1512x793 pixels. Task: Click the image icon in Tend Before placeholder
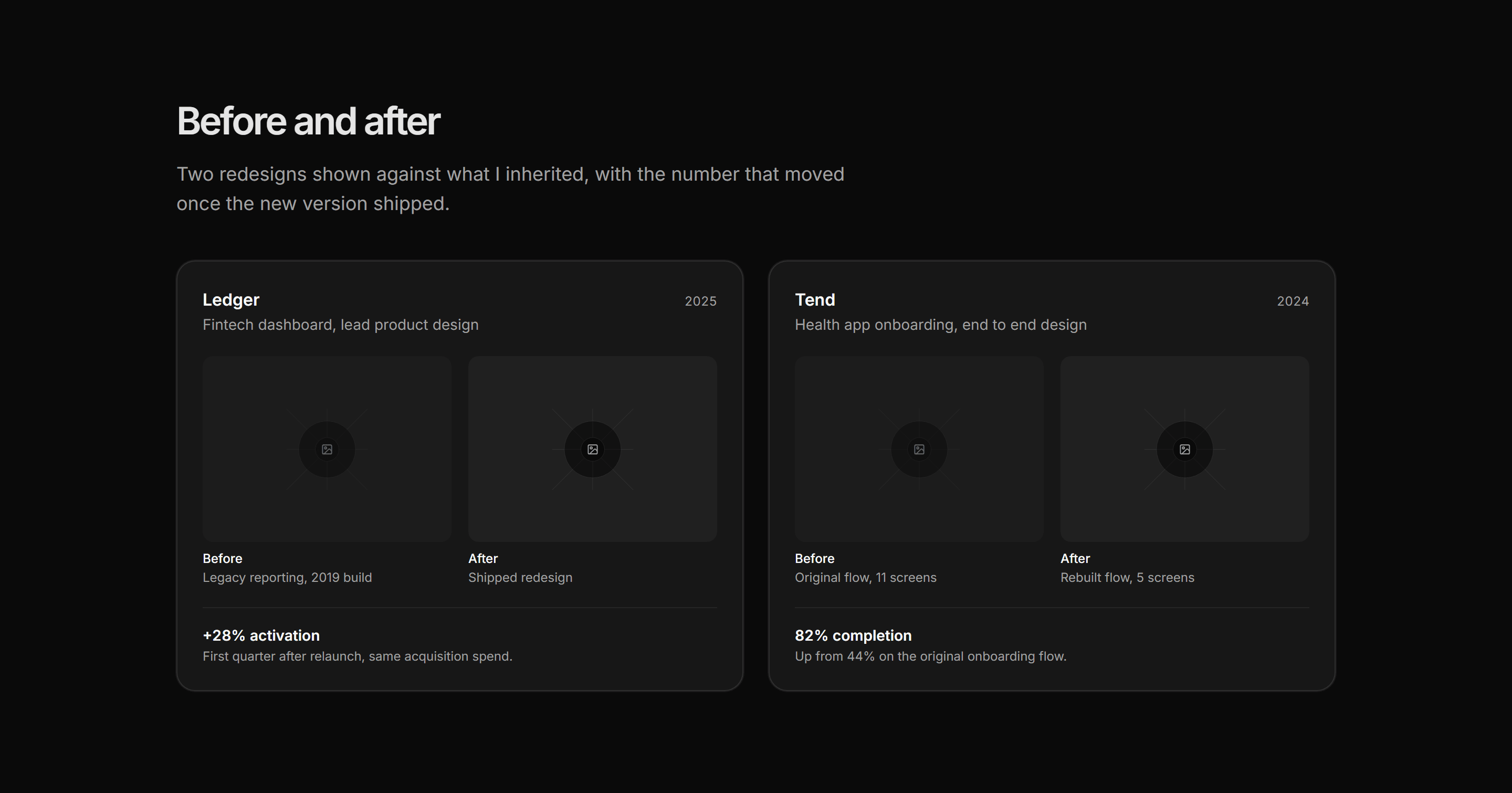point(919,449)
